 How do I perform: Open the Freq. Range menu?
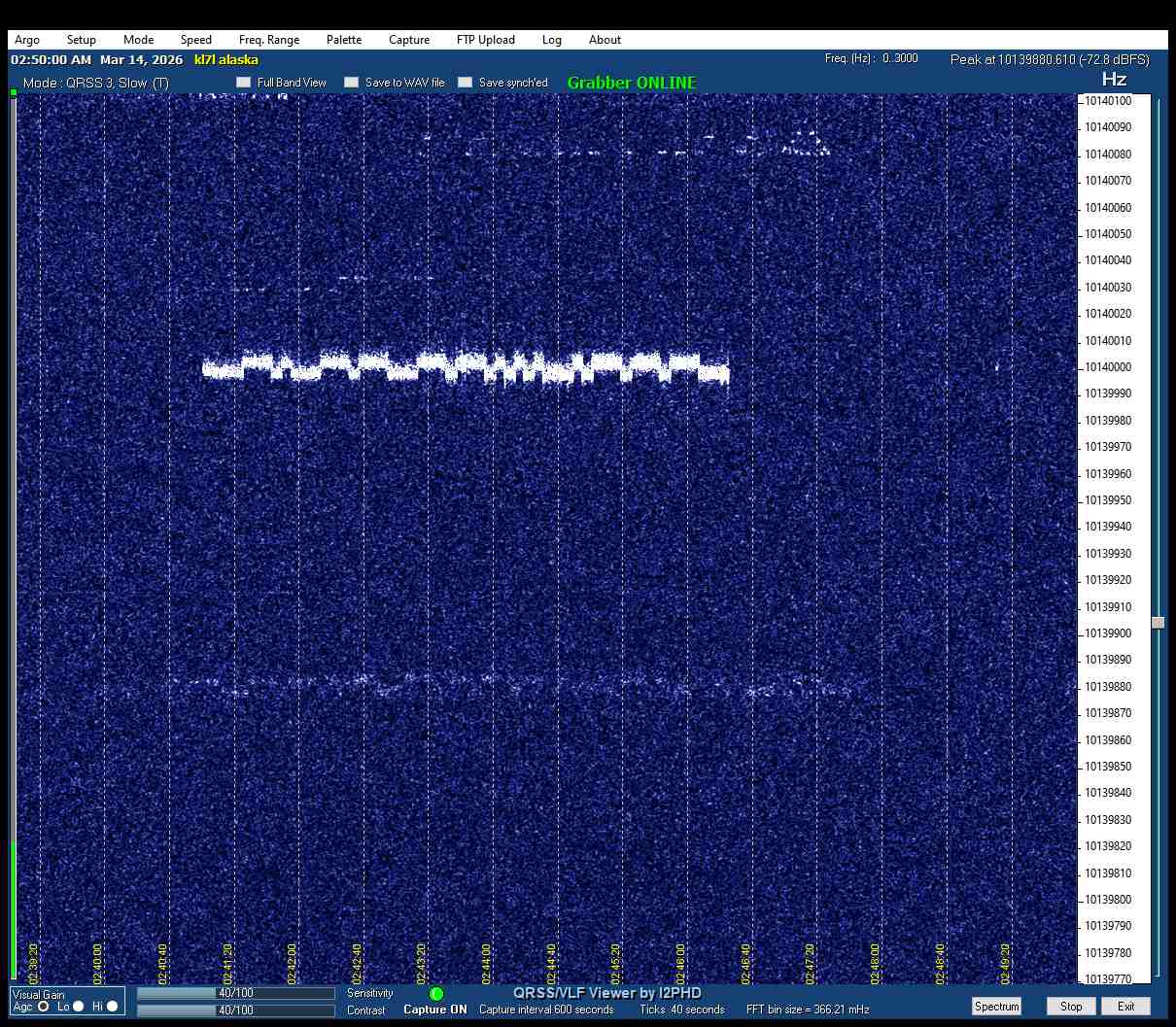[x=269, y=40]
